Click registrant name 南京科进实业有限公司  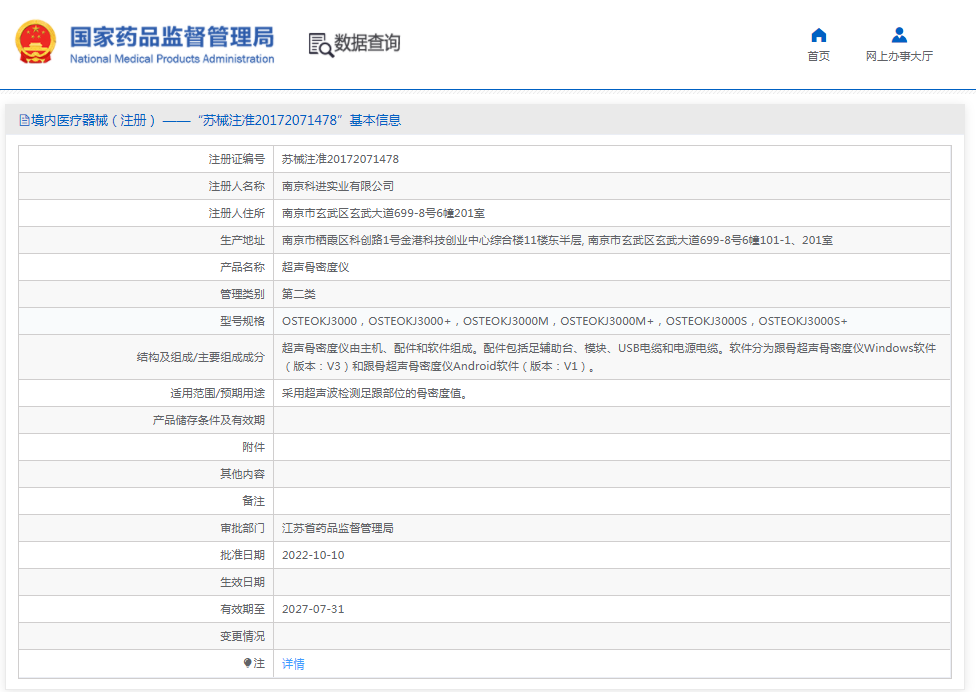pyautogui.click(x=338, y=186)
